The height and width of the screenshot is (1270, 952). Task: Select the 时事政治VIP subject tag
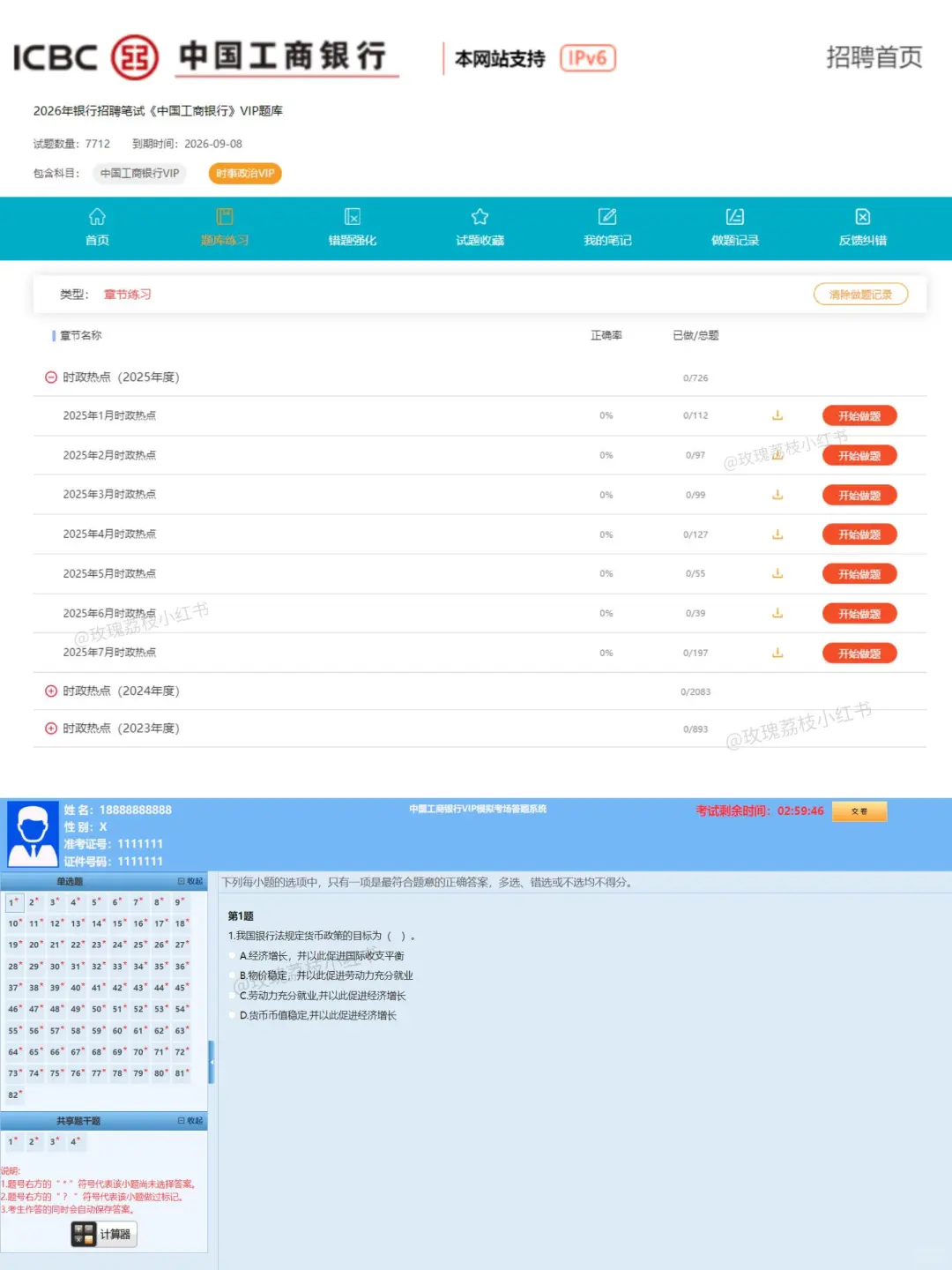pos(245,174)
